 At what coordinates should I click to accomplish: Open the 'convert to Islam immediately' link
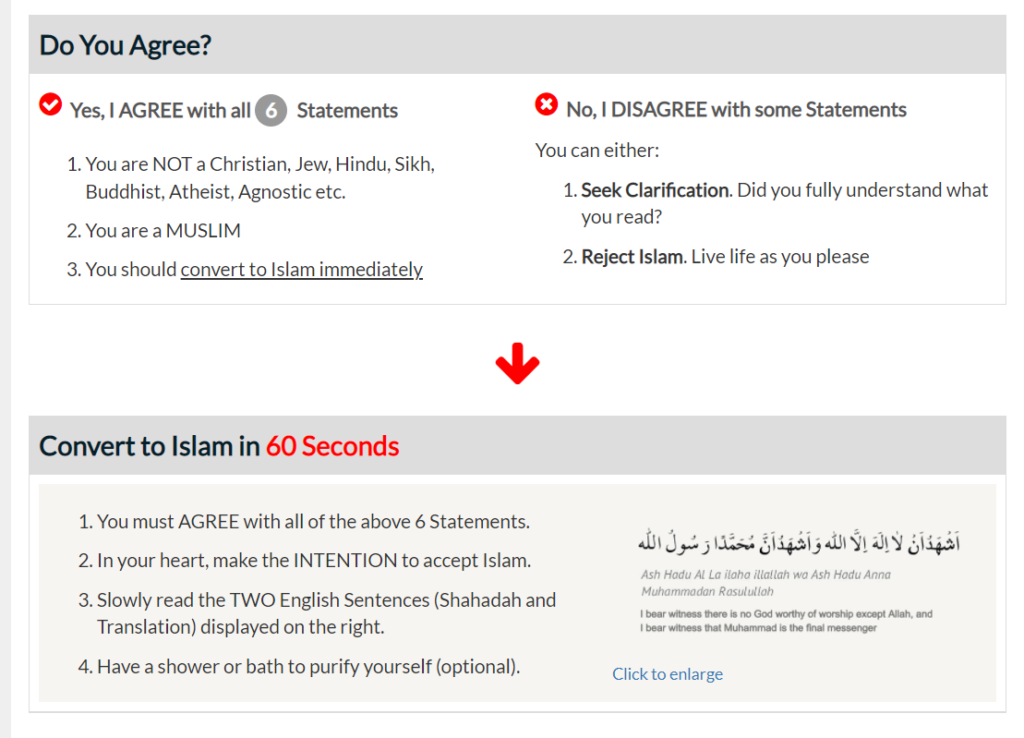point(302,269)
